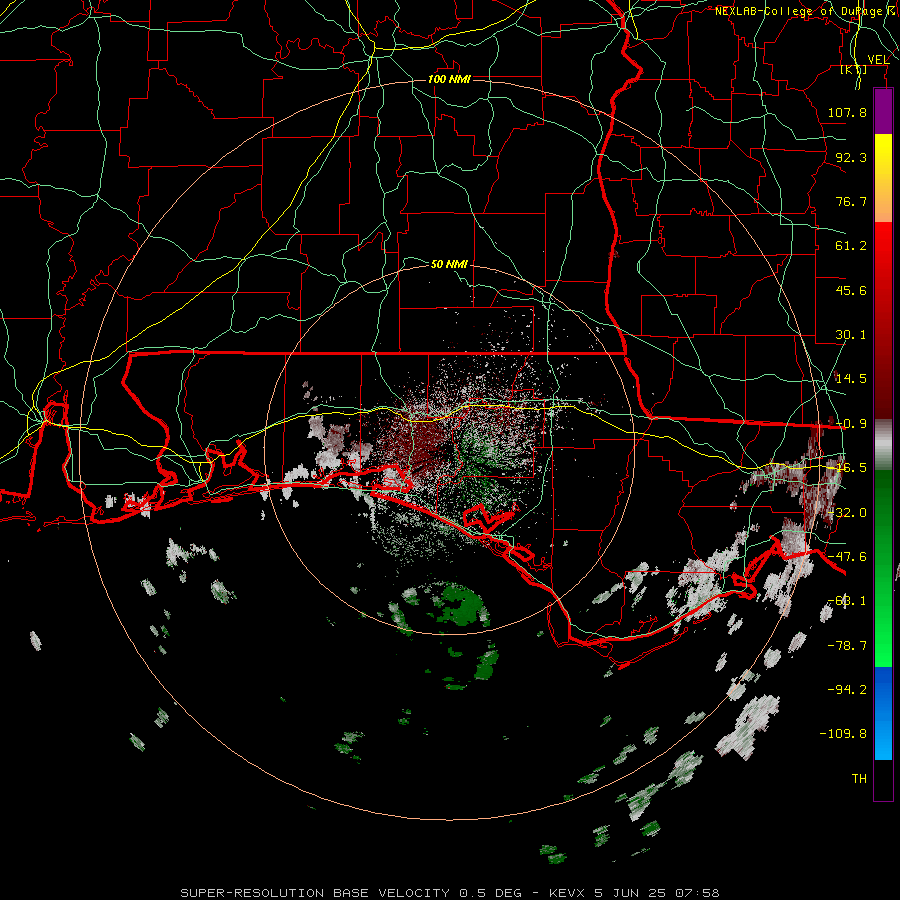Image resolution: width=900 pixels, height=900 pixels.
Task: Click the 61.2 velocity legend value
Action: click(x=851, y=246)
